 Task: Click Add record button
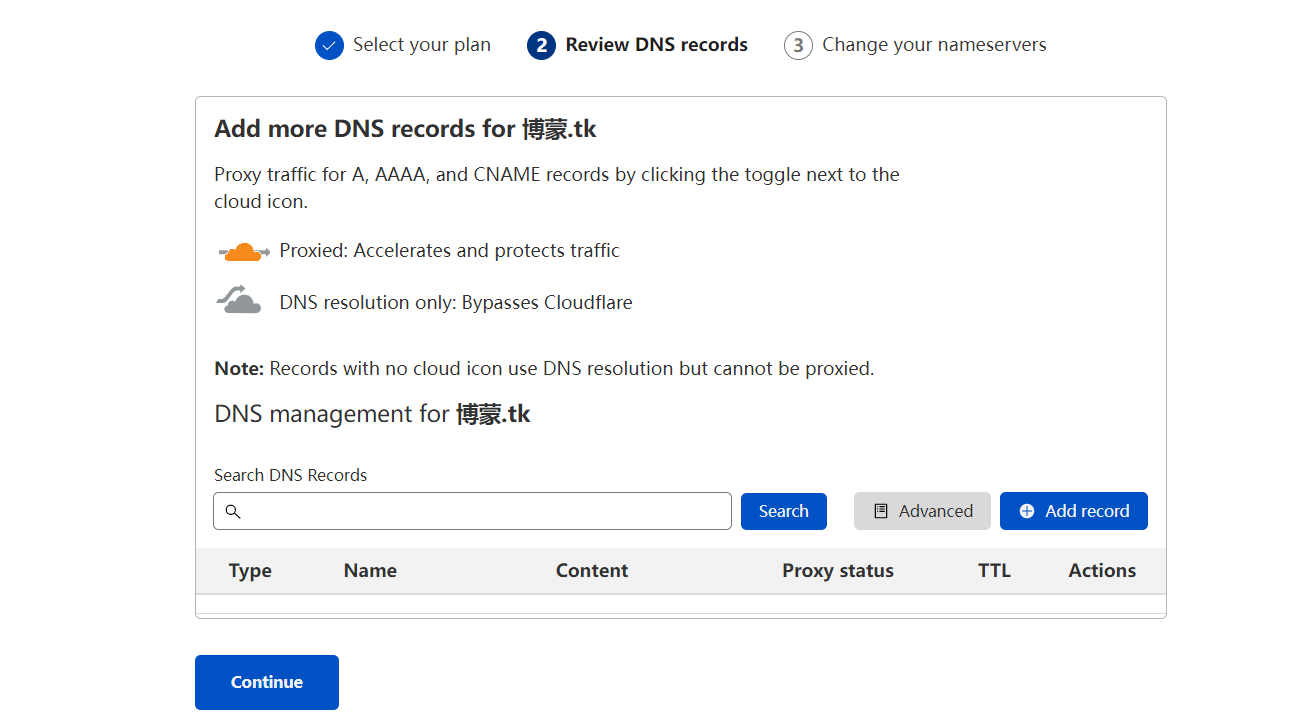click(x=1074, y=511)
